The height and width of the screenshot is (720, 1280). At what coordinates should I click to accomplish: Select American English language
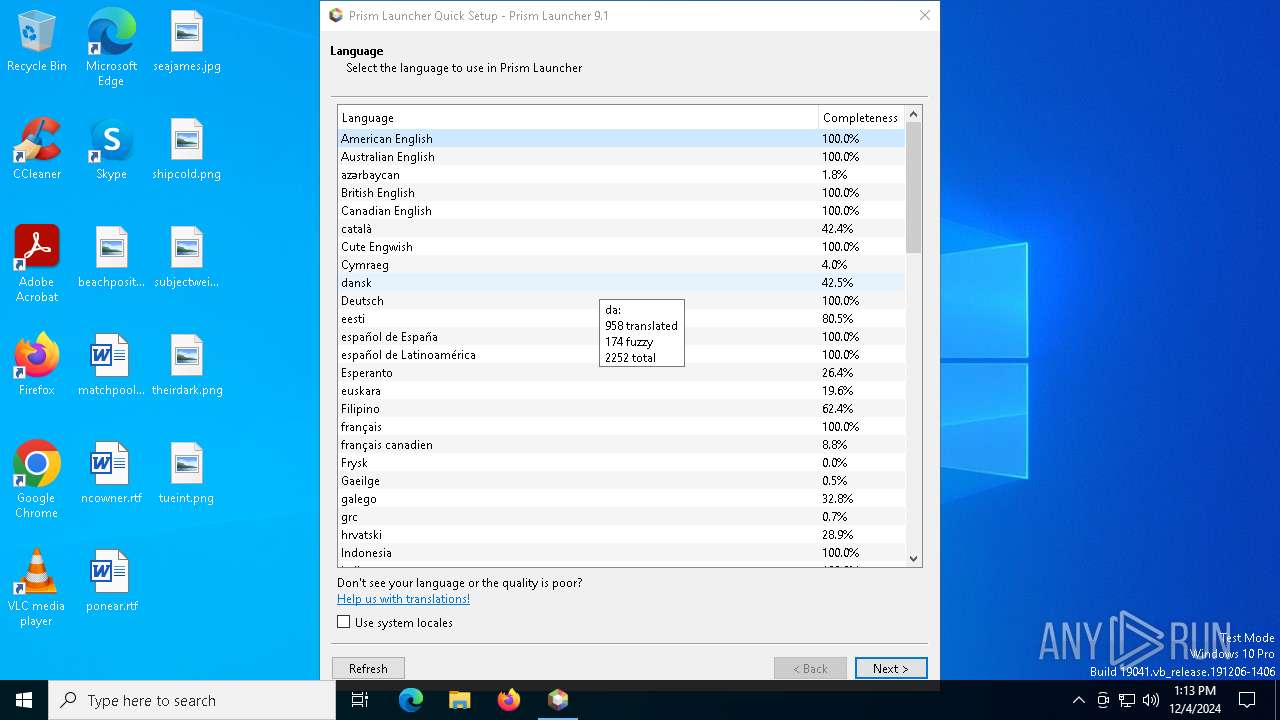[x=621, y=139]
